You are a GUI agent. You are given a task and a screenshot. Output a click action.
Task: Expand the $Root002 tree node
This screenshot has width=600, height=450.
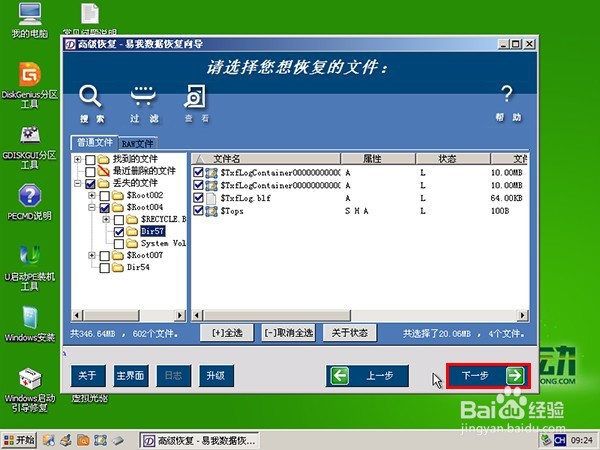coord(92,196)
